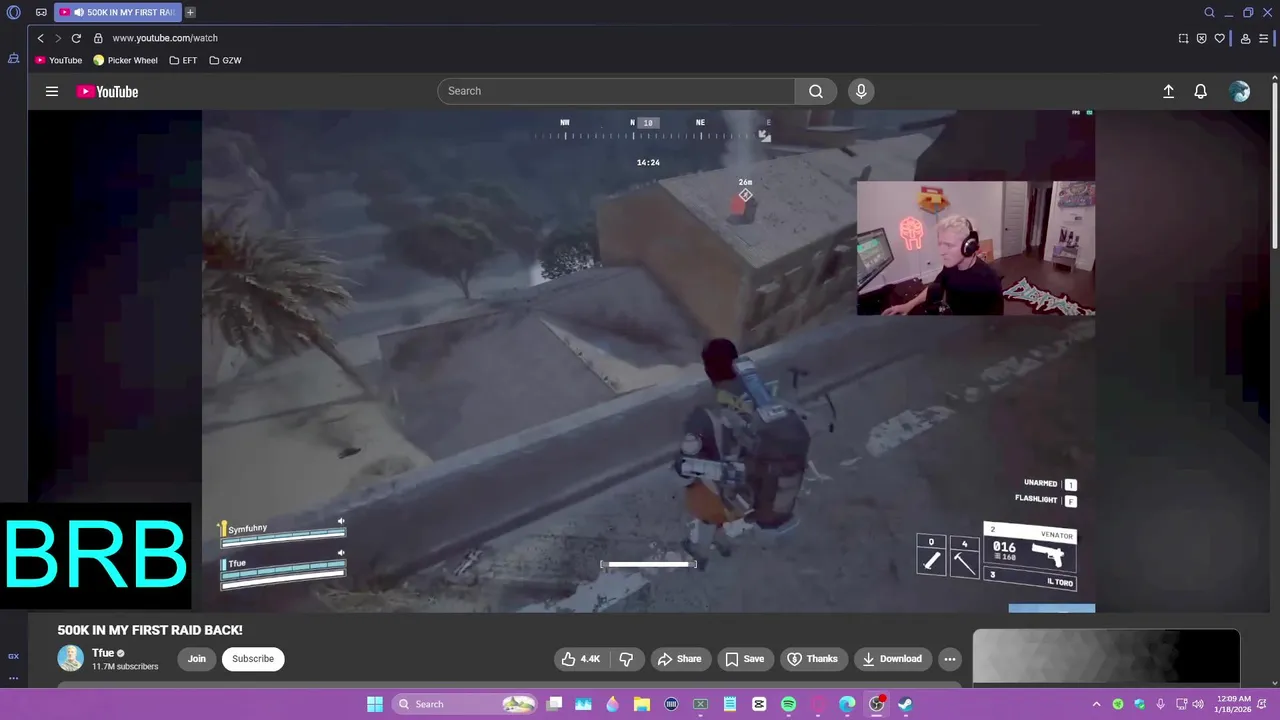This screenshot has width=1280, height=720.
Task: Bookmark the page with the heart icon
Action: point(1220,38)
